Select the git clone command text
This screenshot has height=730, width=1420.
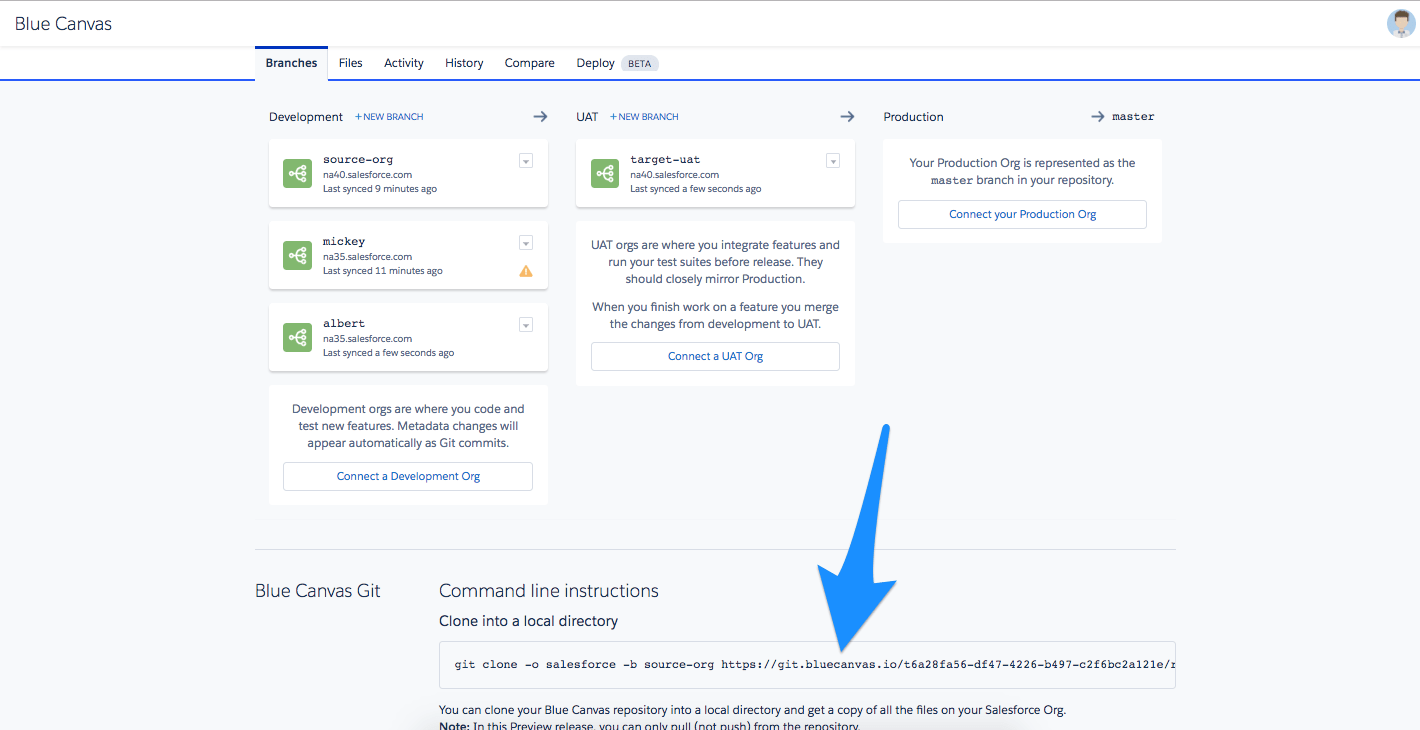(x=810, y=664)
